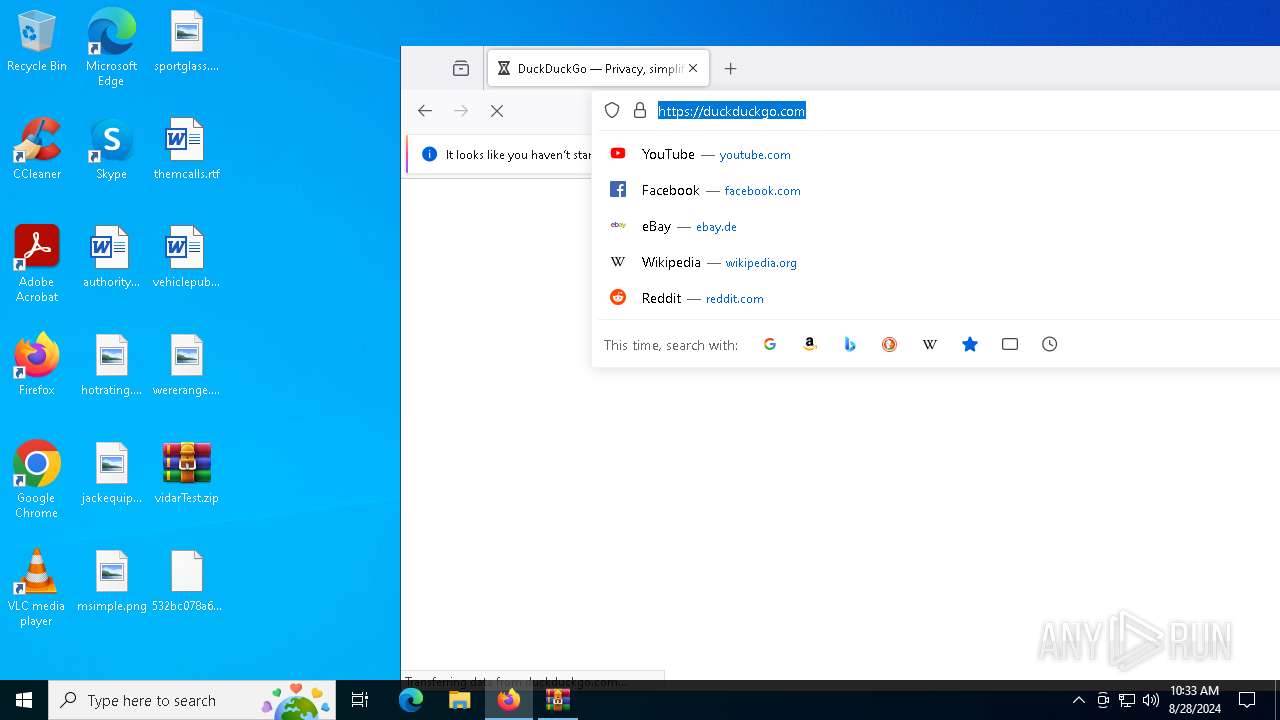Search this time with DuckDuckGo
The width and height of the screenshot is (1280, 720).
(x=890, y=344)
